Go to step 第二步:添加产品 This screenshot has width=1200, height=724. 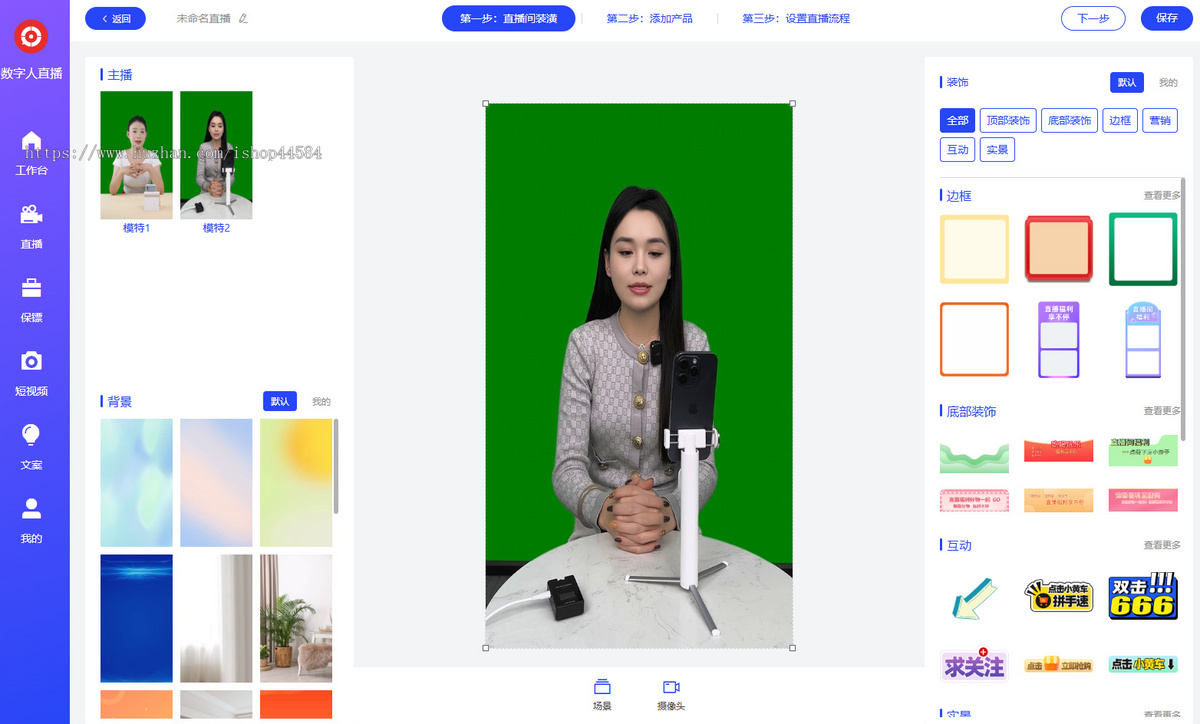[649, 18]
